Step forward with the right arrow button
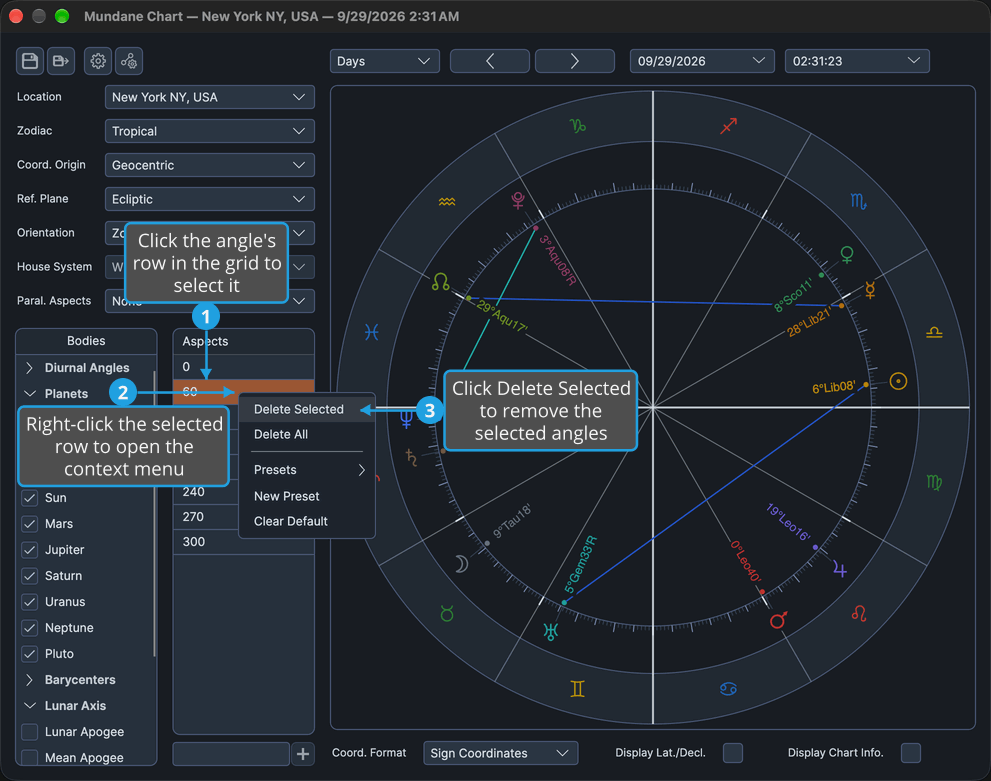The width and height of the screenshot is (991, 781). pyautogui.click(x=575, y=61)
